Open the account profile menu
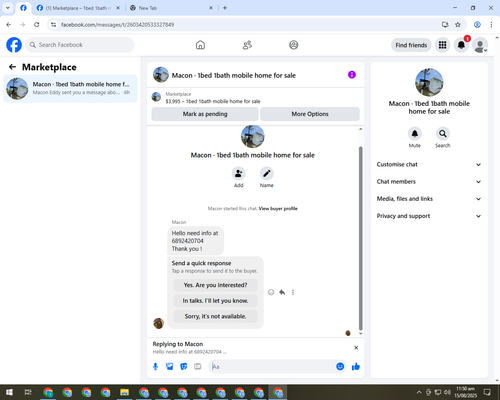Viewport: 500px width, 400px height. [x=480, y=45]
